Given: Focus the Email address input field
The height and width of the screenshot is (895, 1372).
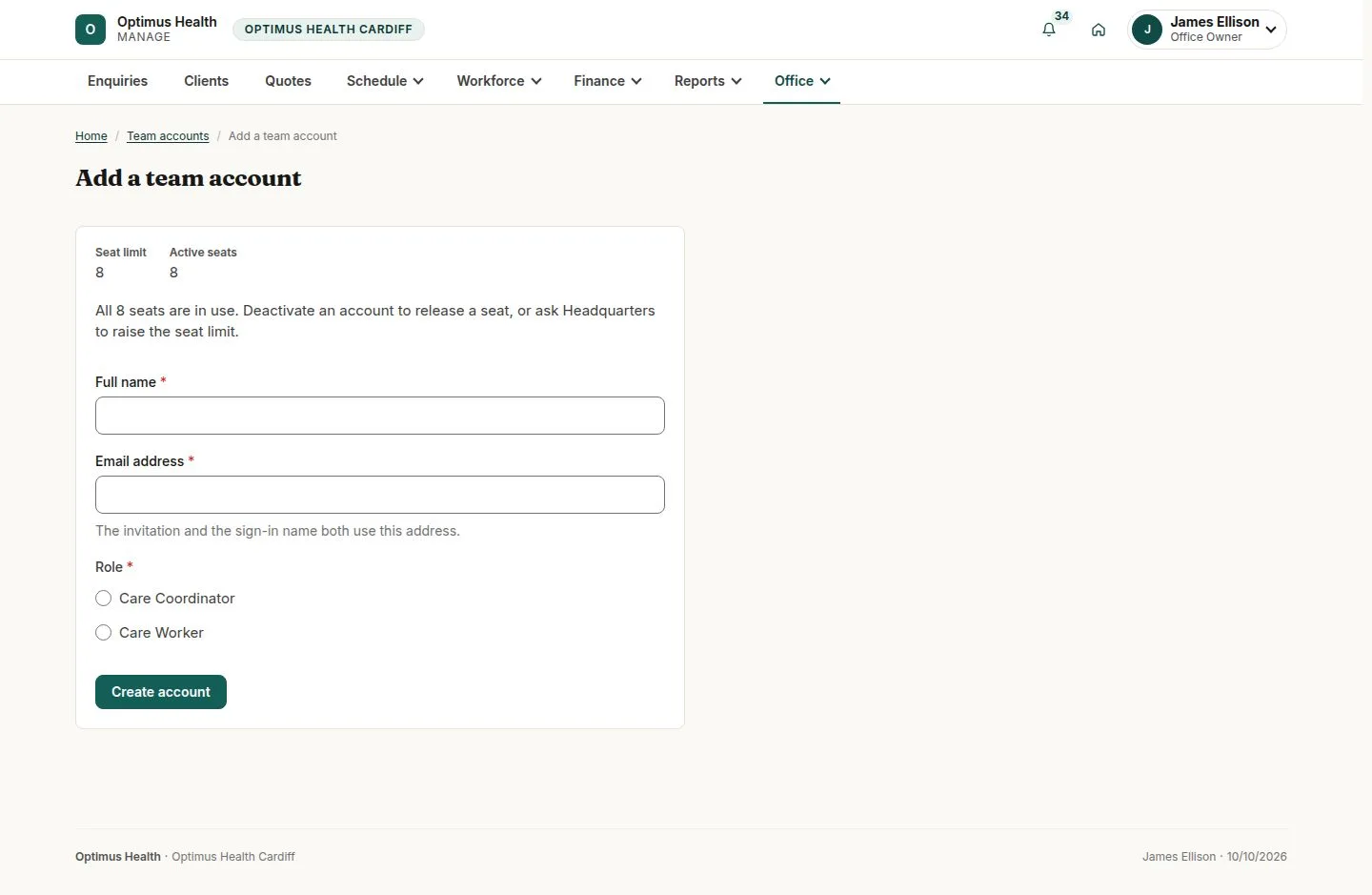Looking at the screenshot, I should [x=380, y=495].
